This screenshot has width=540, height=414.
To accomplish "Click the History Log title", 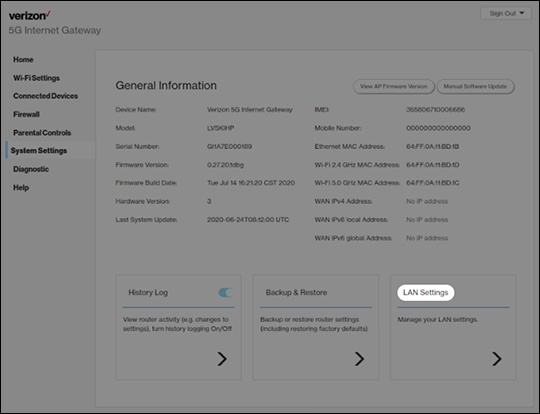I will click(x=148, y=292).
